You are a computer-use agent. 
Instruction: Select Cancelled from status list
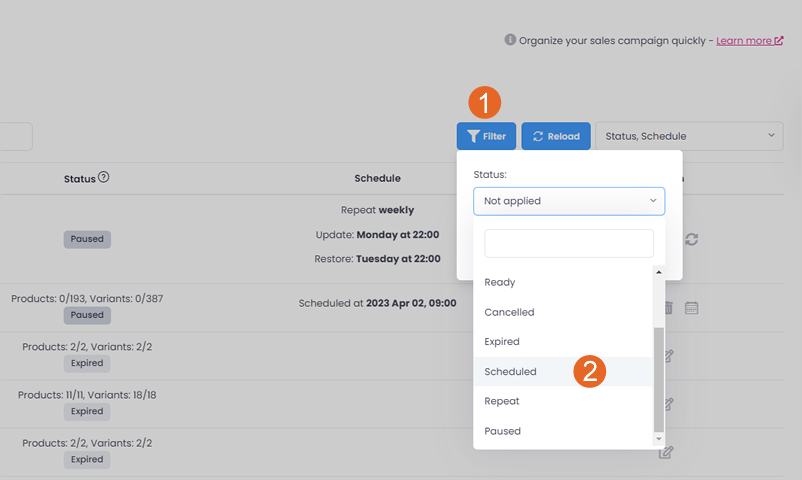click(563, 312)
